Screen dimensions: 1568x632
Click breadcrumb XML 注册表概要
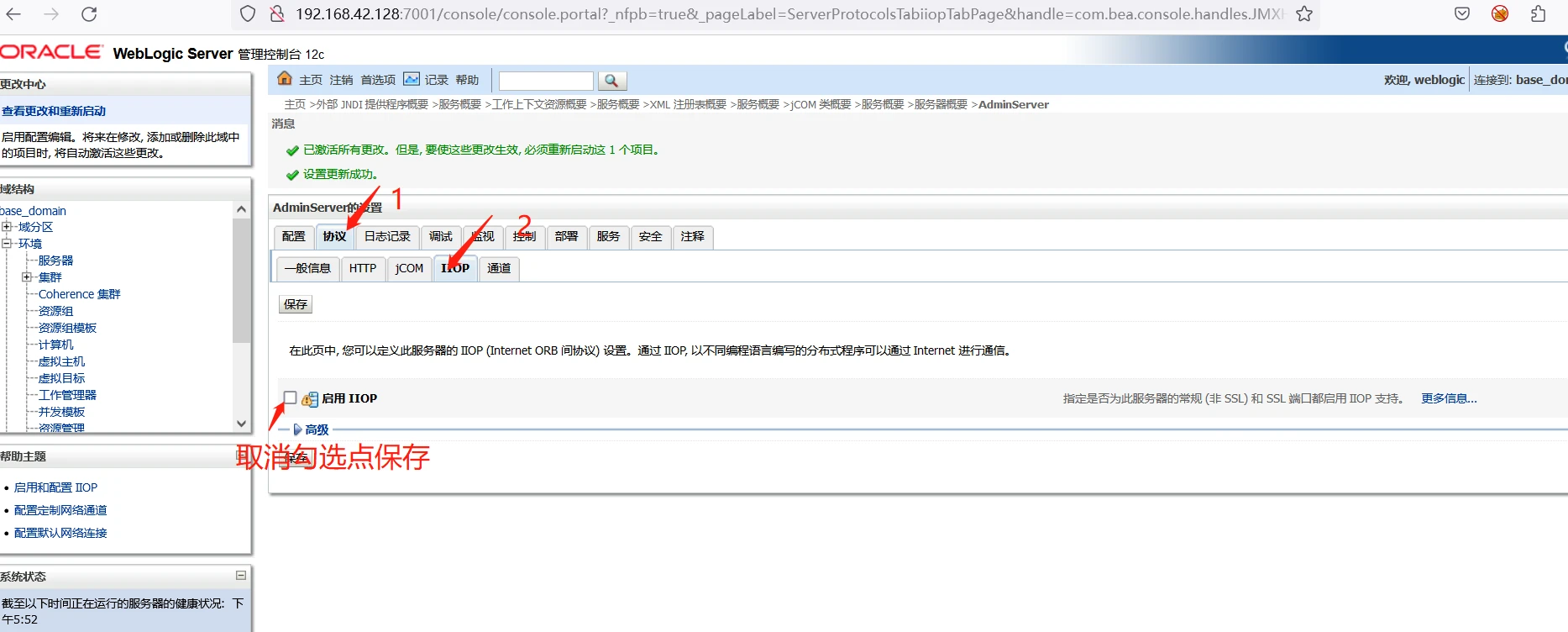tap(688, 104)
